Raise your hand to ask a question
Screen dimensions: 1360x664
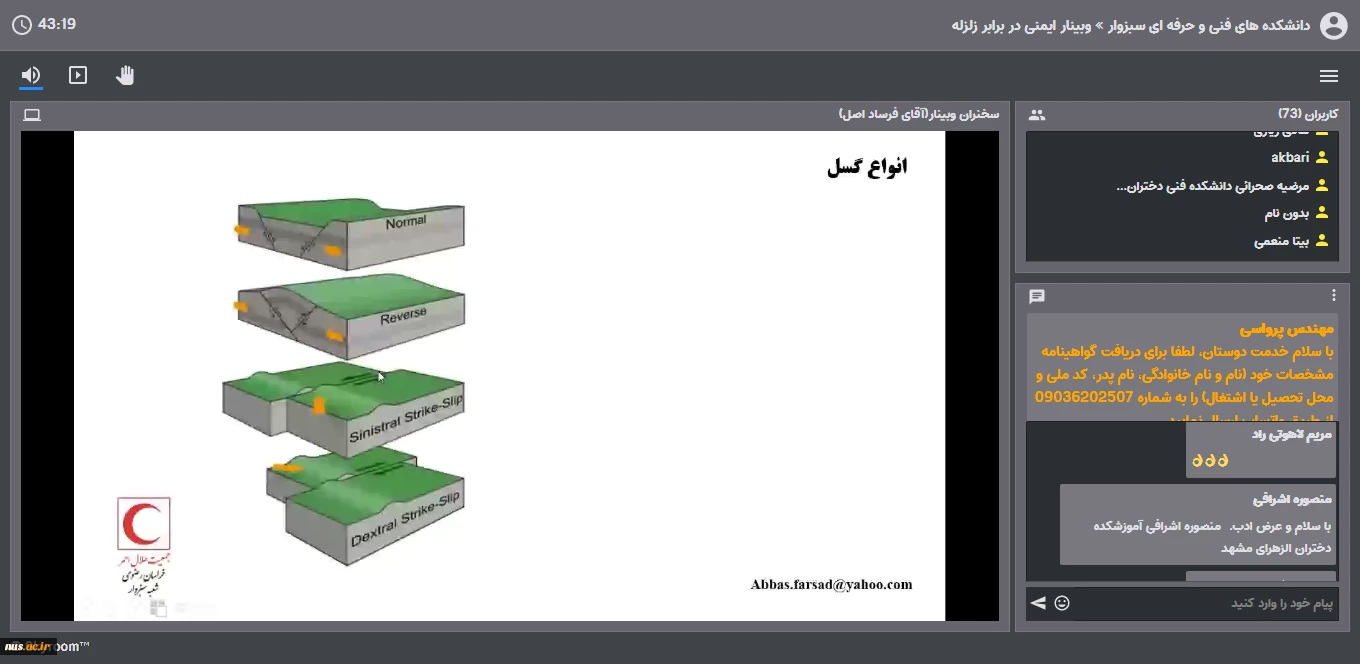(x=125, y=76)
